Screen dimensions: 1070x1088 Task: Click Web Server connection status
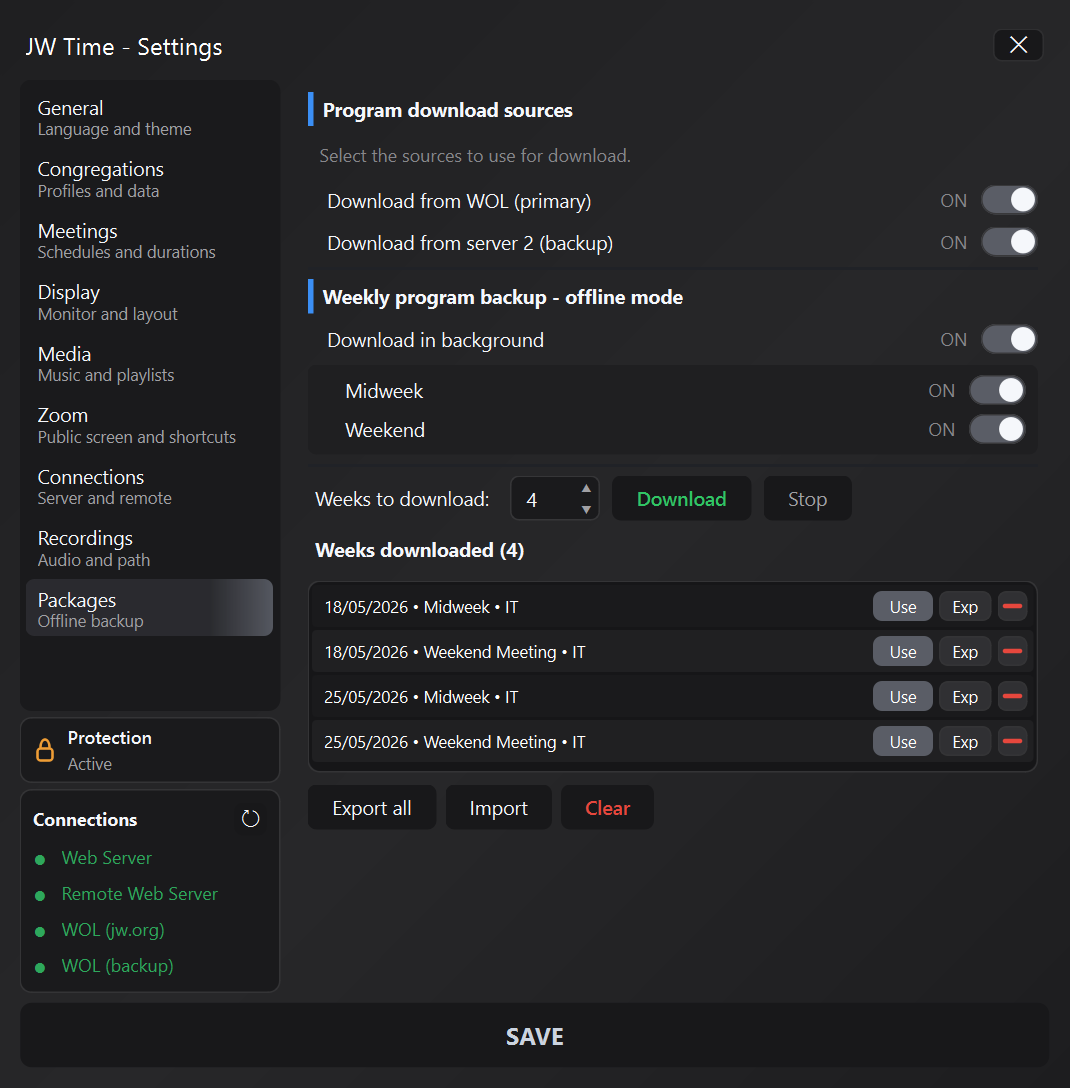[x=106, y=858]
